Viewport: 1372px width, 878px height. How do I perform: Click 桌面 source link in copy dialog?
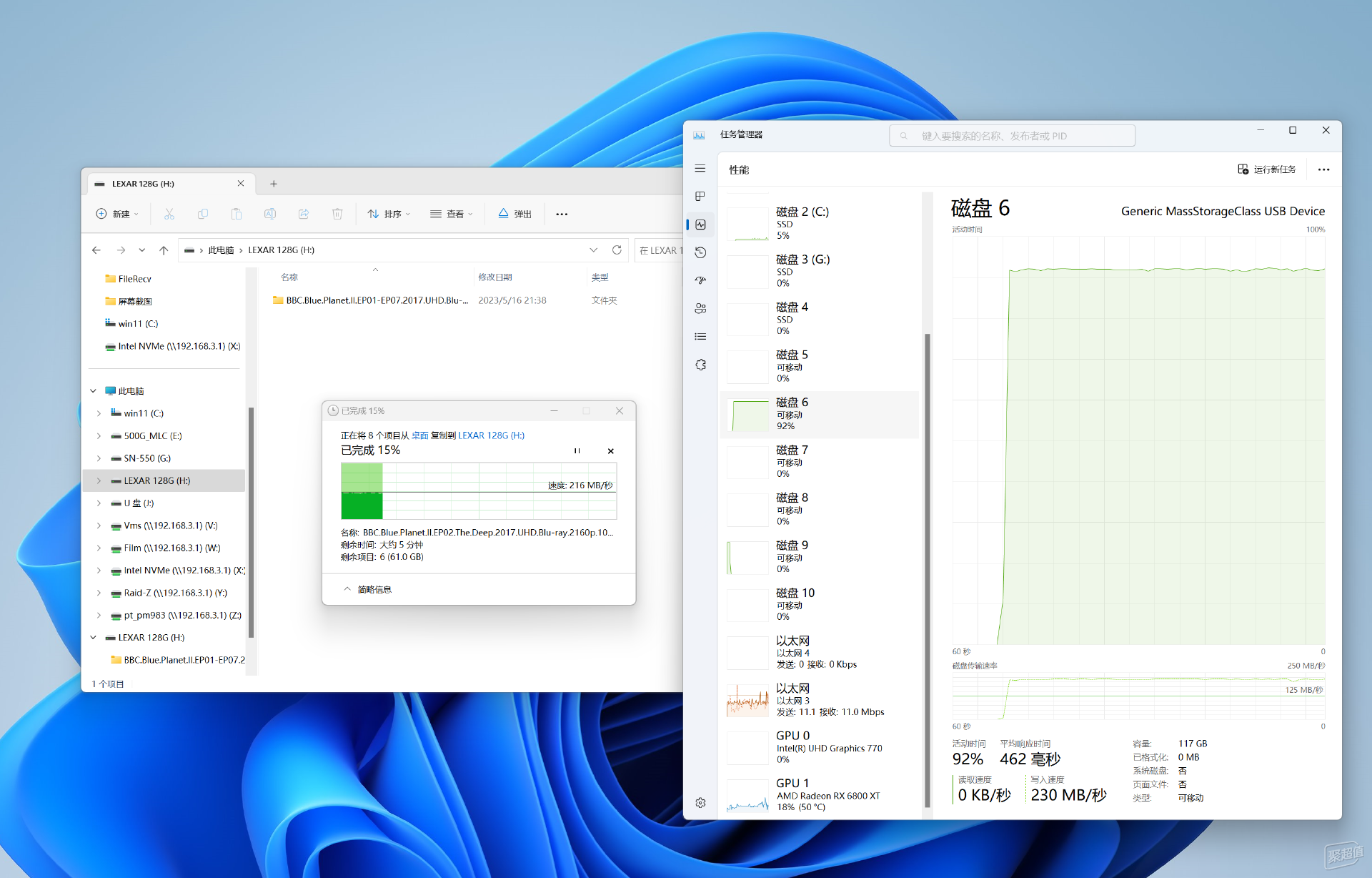(420, 435)
